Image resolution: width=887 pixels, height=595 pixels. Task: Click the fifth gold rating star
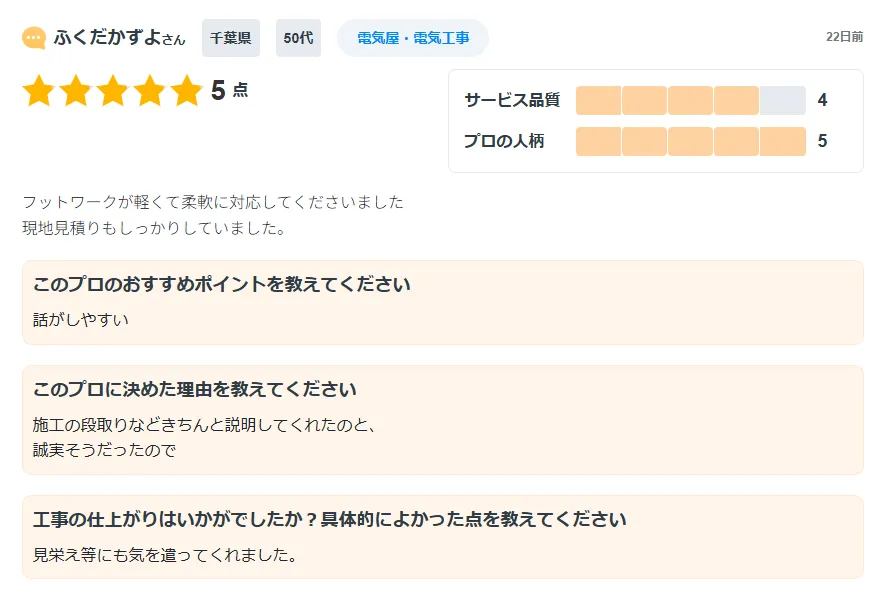186,91
